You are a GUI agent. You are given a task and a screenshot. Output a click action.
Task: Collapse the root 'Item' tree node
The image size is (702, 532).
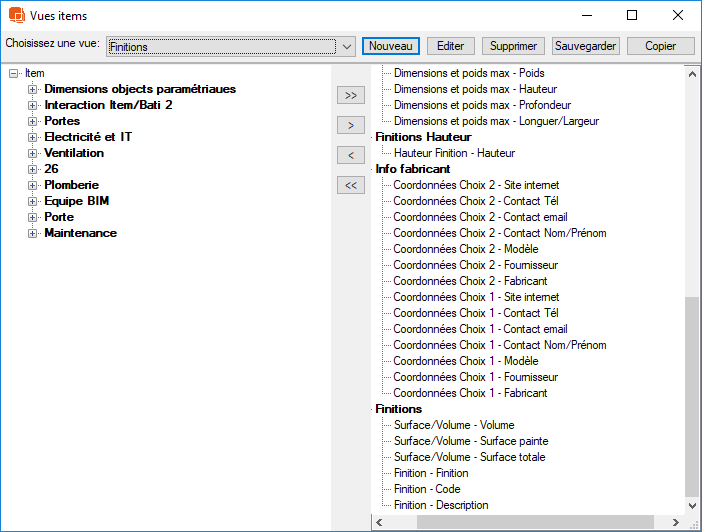[x=14, y=73]
